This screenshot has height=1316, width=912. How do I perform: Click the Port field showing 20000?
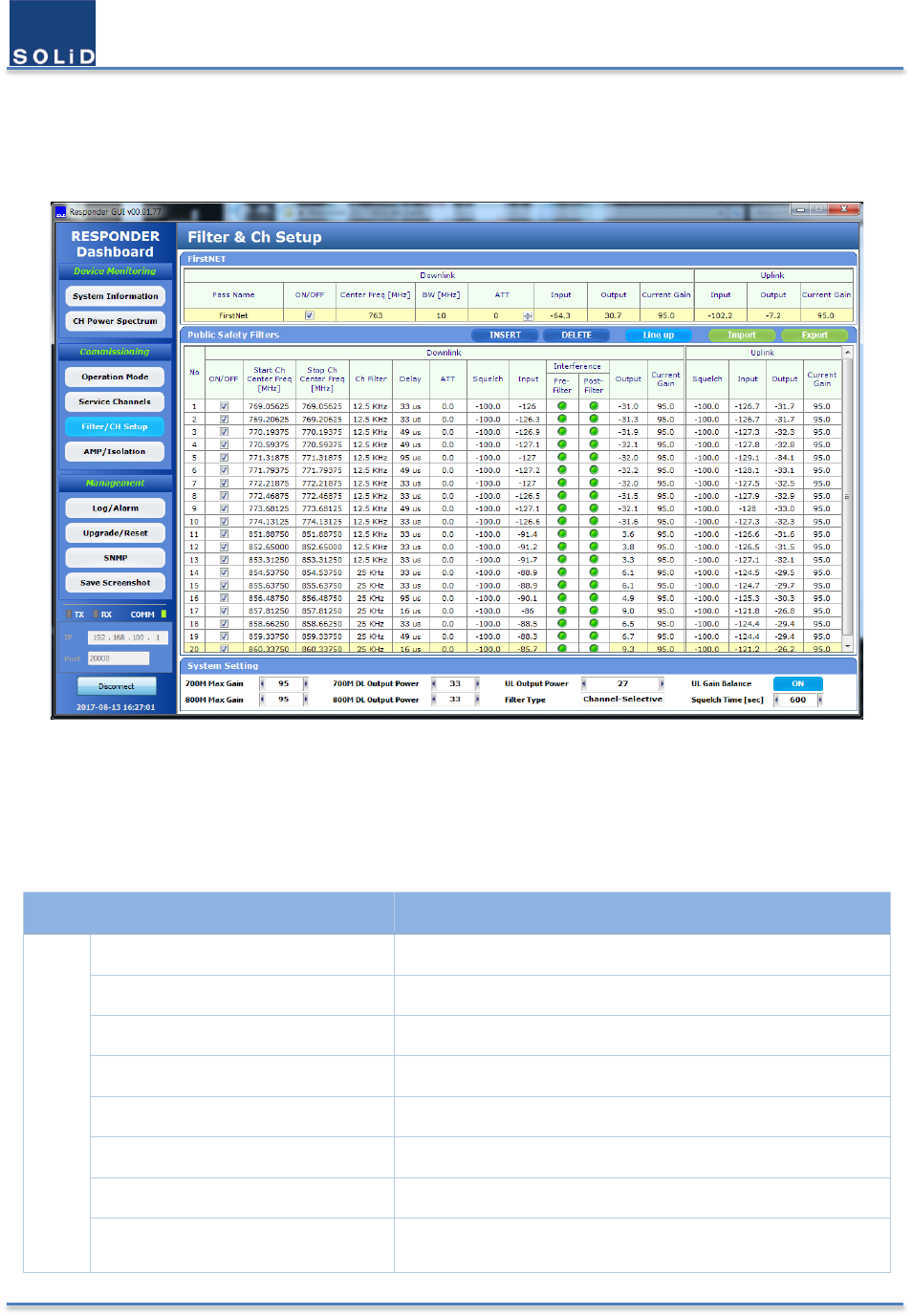[x=119, y=658]
